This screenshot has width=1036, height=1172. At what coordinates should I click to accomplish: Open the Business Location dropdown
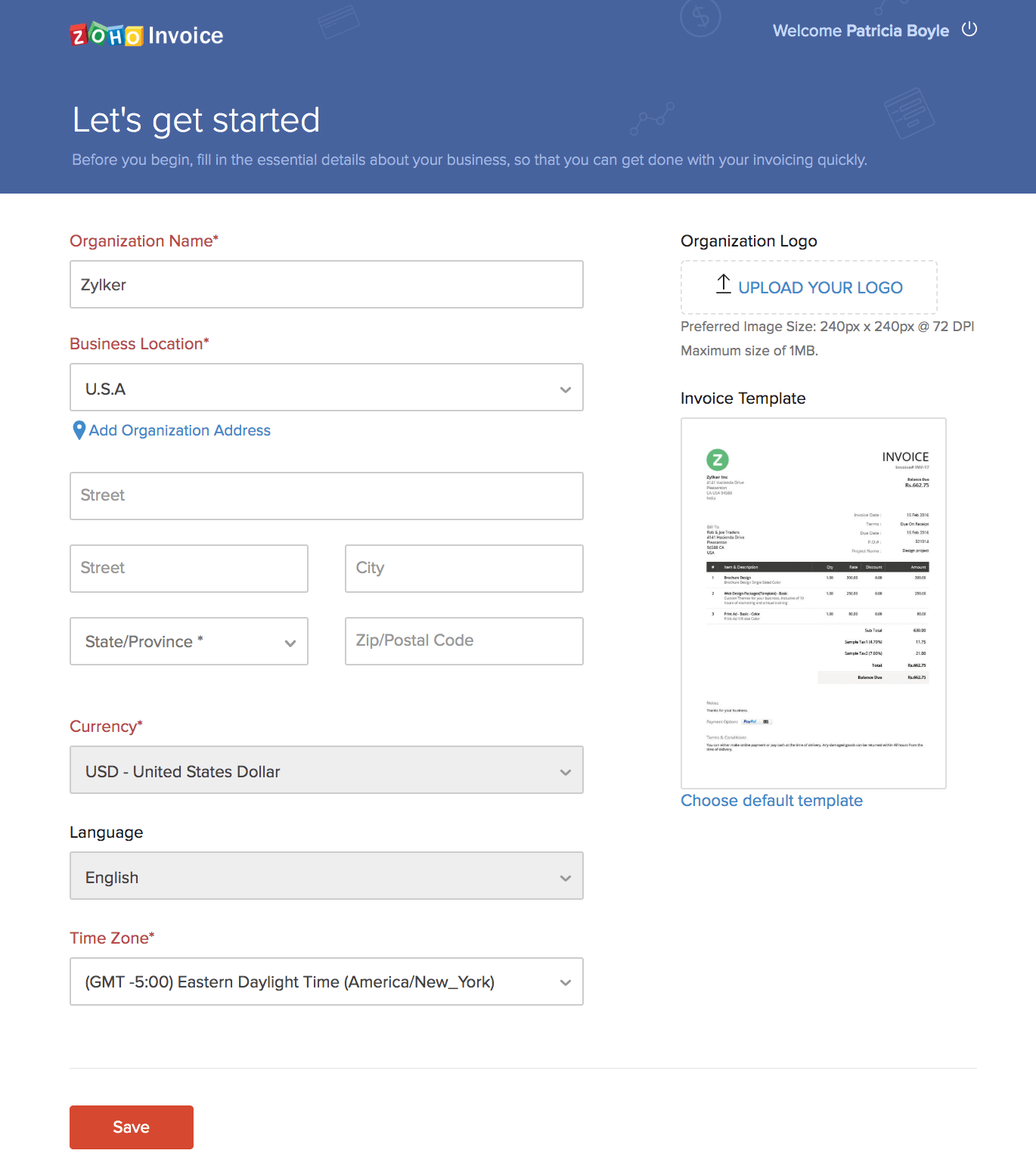coord(326,388)
